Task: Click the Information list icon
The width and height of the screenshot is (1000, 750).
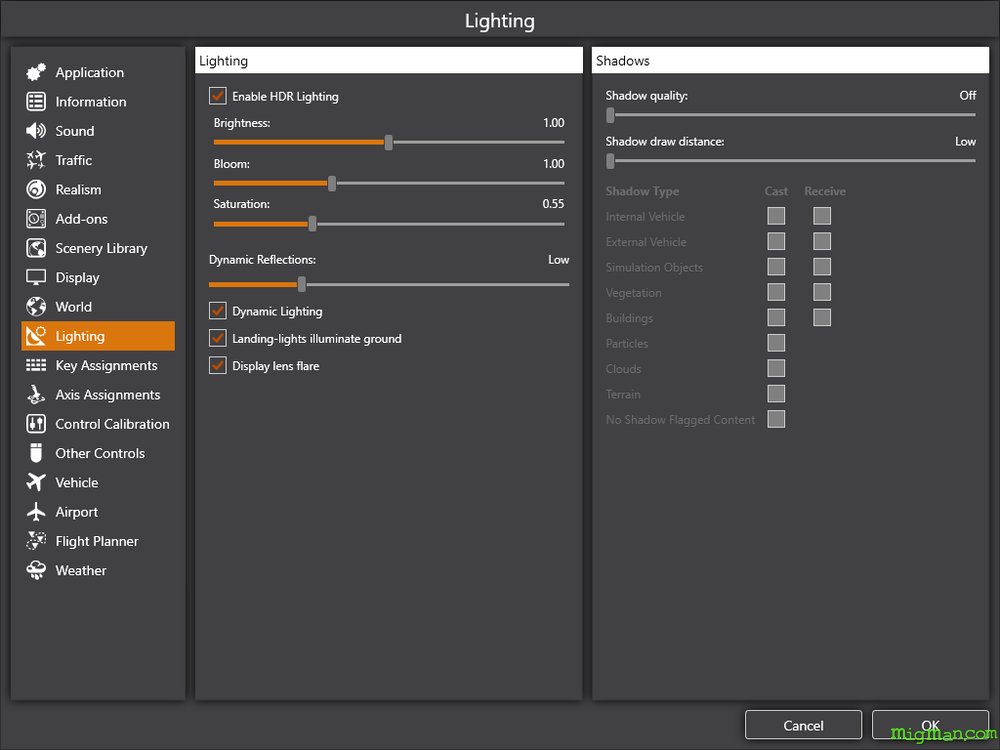Action: pos(36,101)
